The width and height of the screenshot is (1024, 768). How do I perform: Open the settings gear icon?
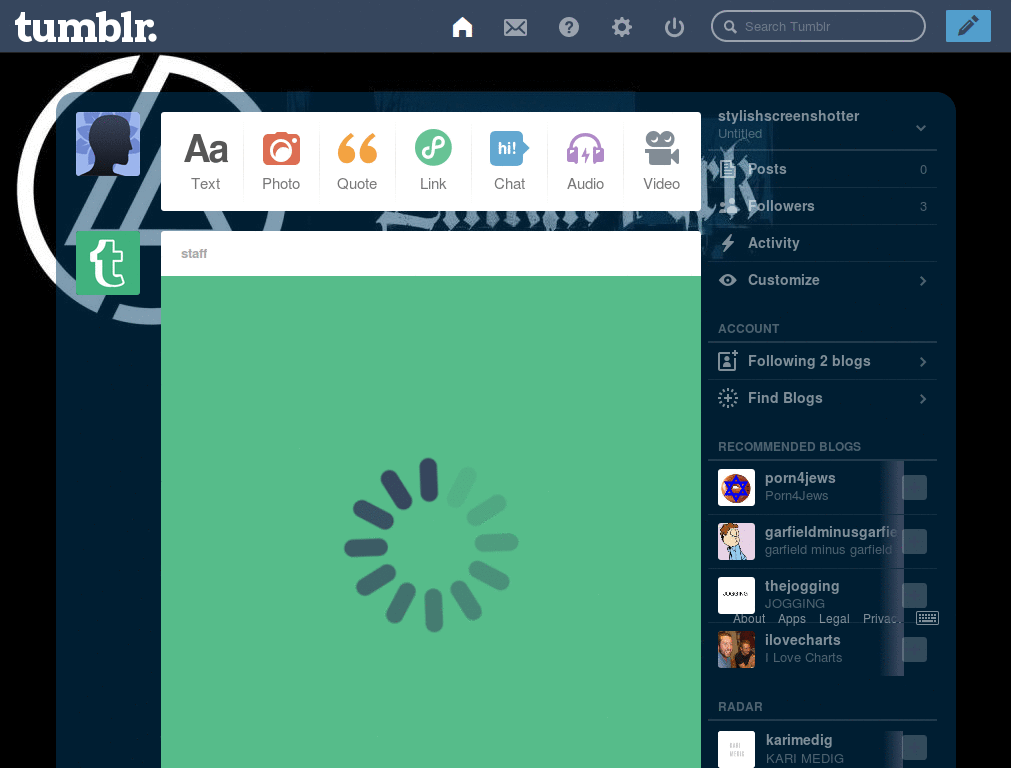click(622, 27)
